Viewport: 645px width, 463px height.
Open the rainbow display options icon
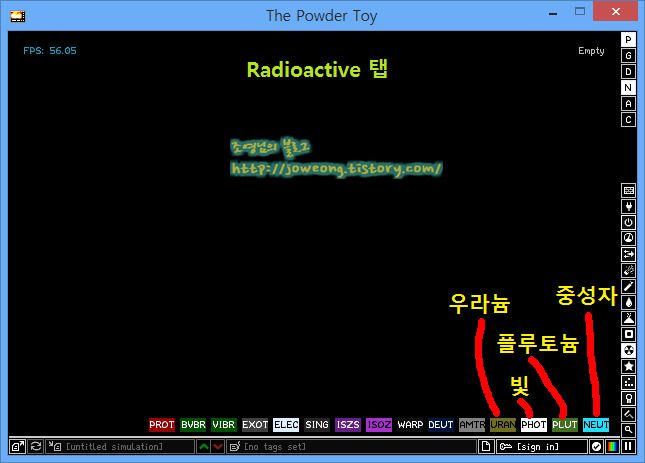(x=612, y=447)
